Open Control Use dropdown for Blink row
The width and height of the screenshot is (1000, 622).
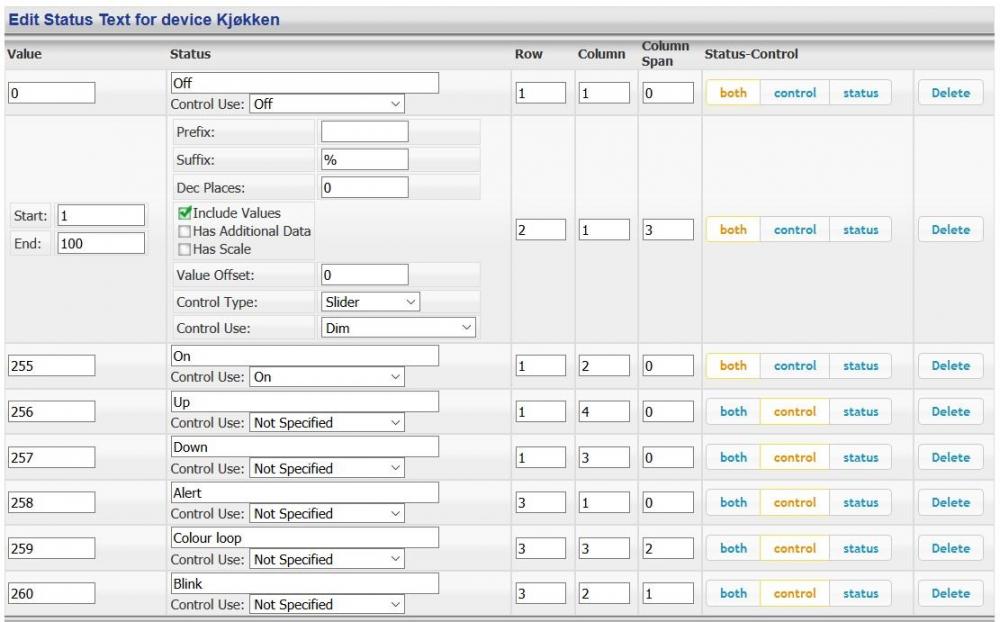326,604
